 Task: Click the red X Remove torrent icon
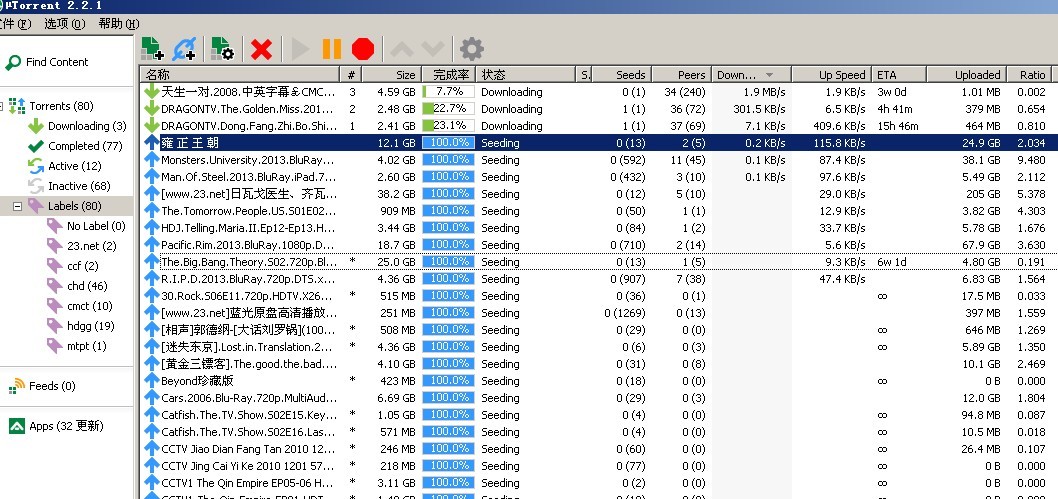[x=261, y=49]
